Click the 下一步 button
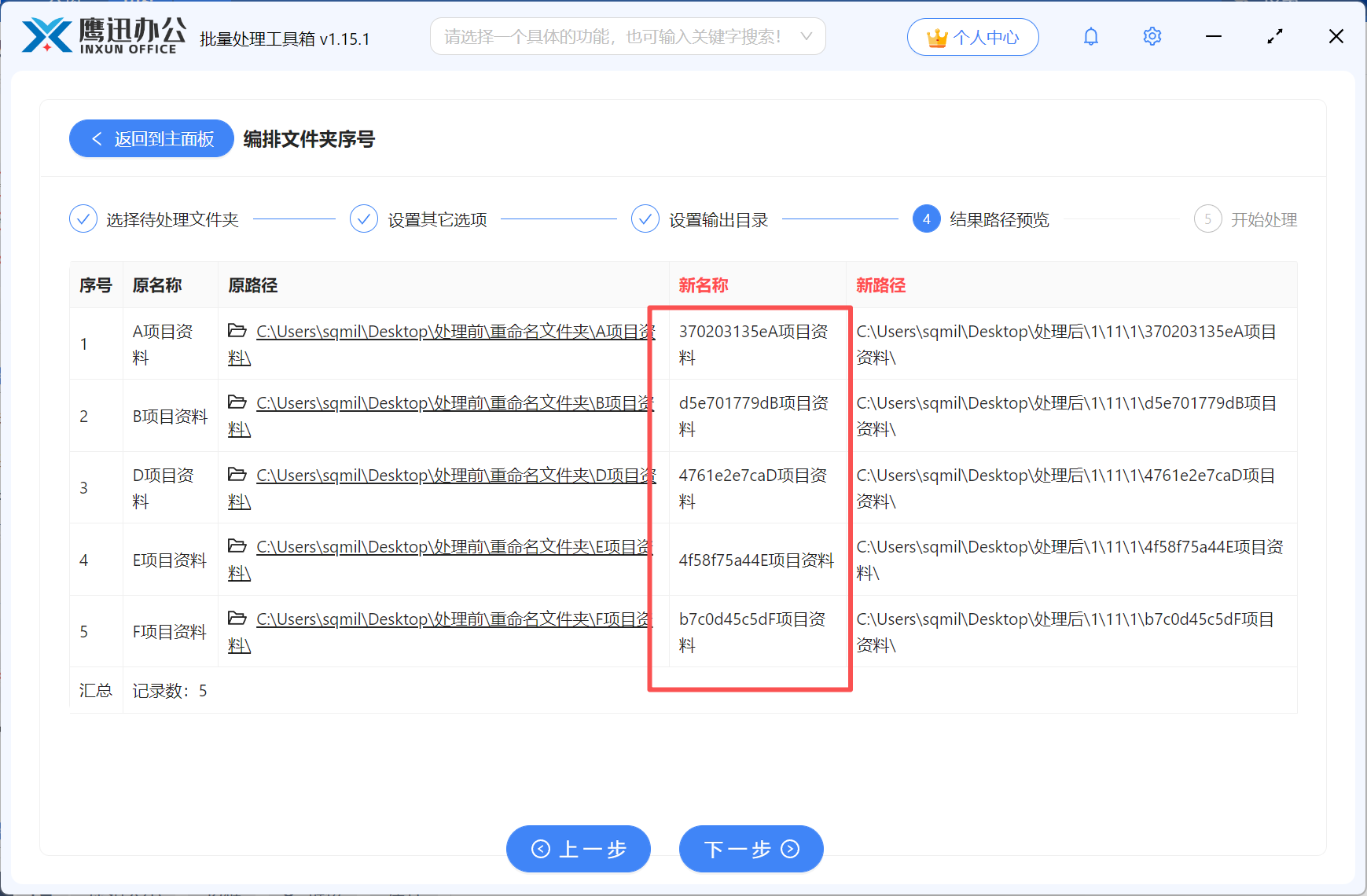The height and width of the screenshot is (896, 1367). 751,849
